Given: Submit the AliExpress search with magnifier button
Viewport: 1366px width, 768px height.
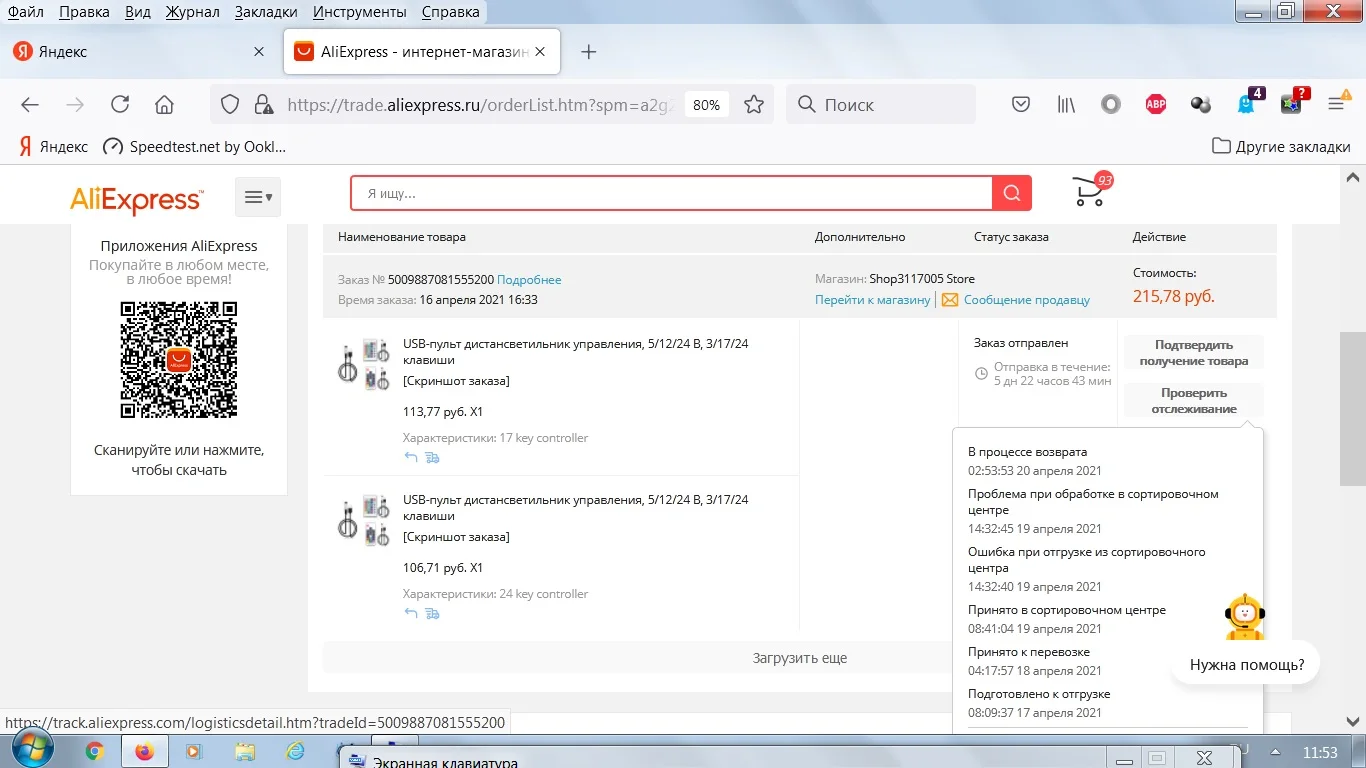Looking at the screenshot, I should (x=1011, y=194).
